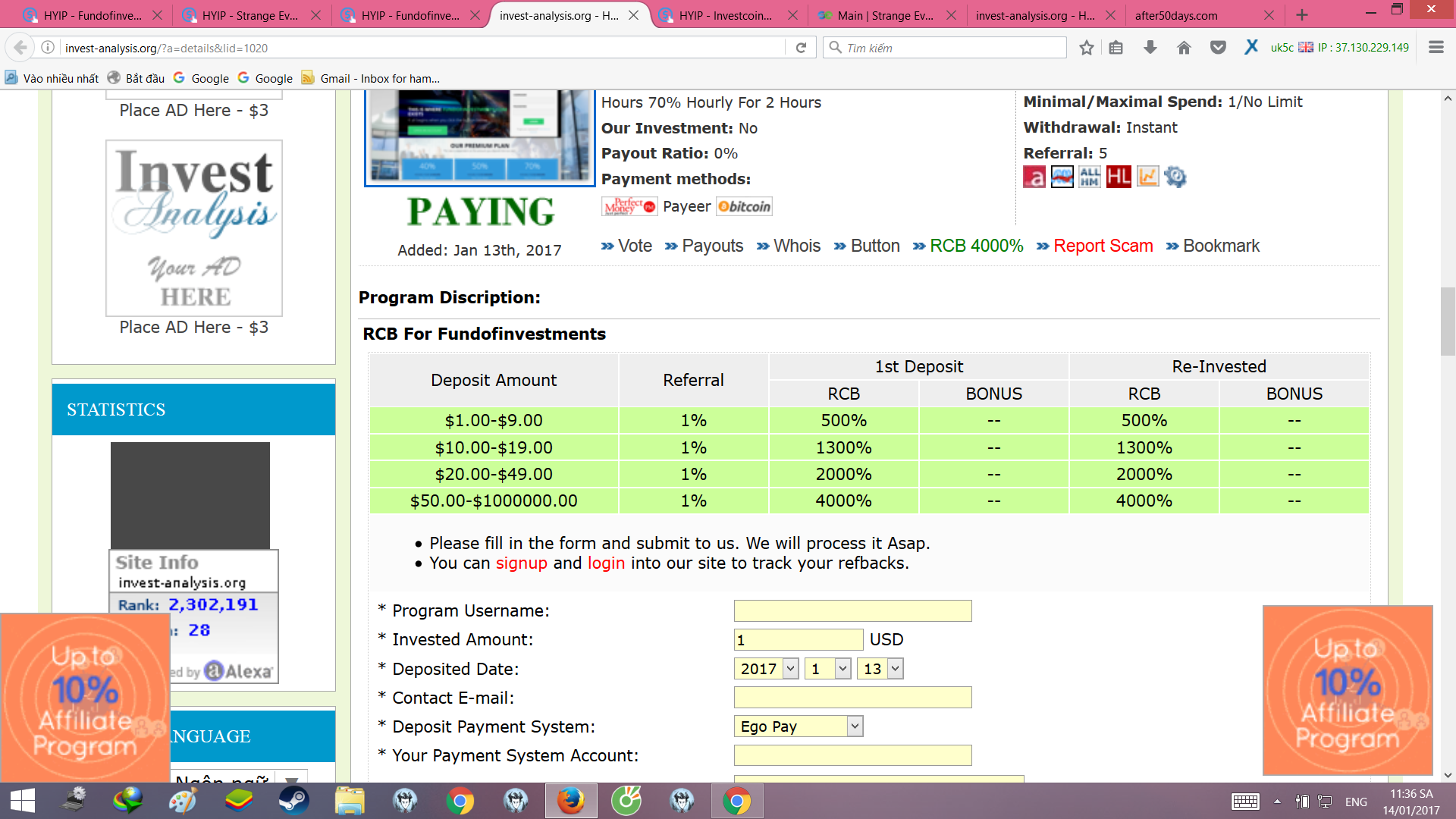Open the RCB 4000% link
Image resolution: width=1456 pixels, height=819 pixels.
pos(976,246)
